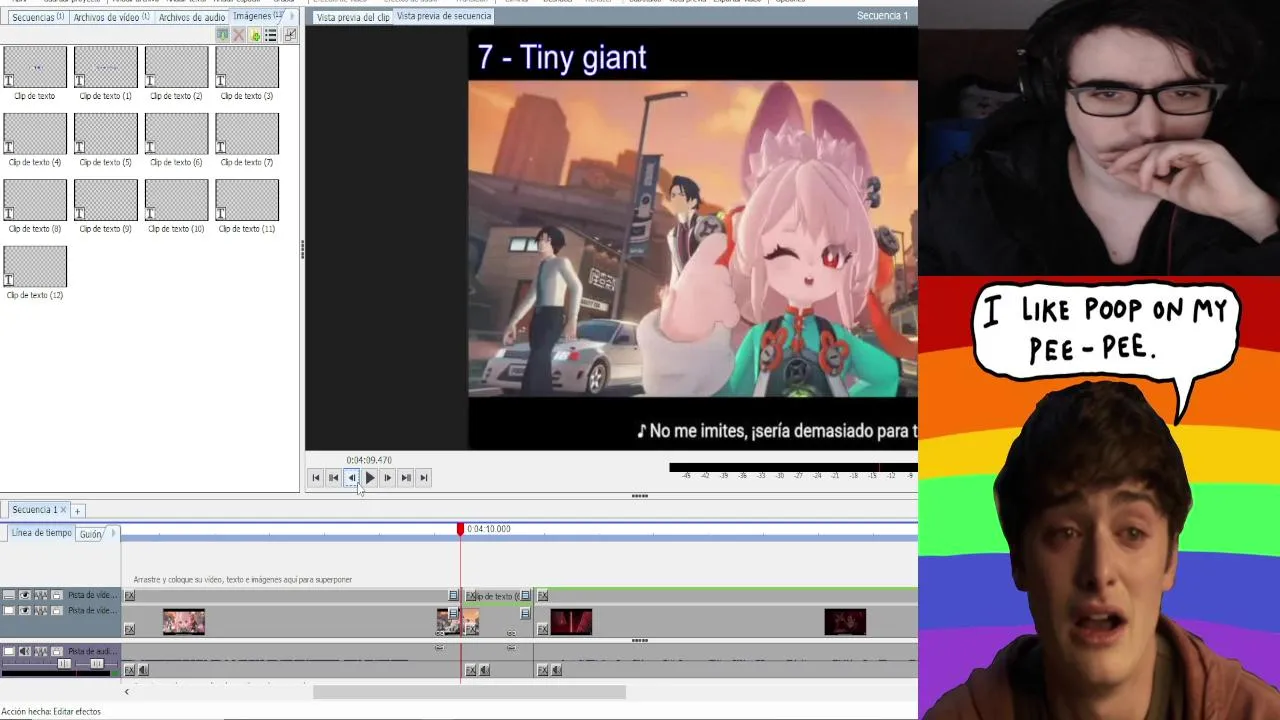Click the add to sequence bin icon
1280x720 pixels.
[x=222, y=35]
